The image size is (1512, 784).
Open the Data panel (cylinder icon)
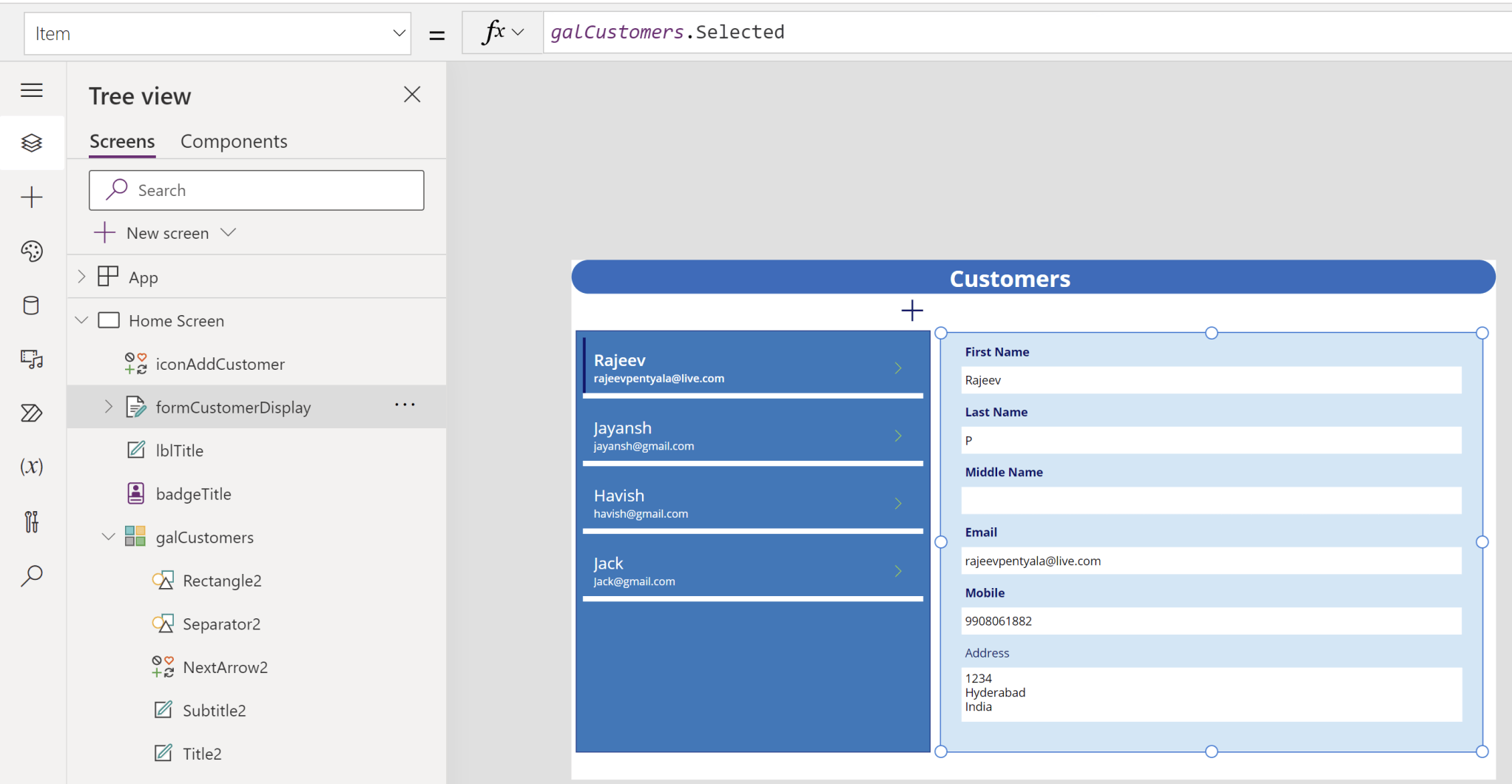point(32,305)
